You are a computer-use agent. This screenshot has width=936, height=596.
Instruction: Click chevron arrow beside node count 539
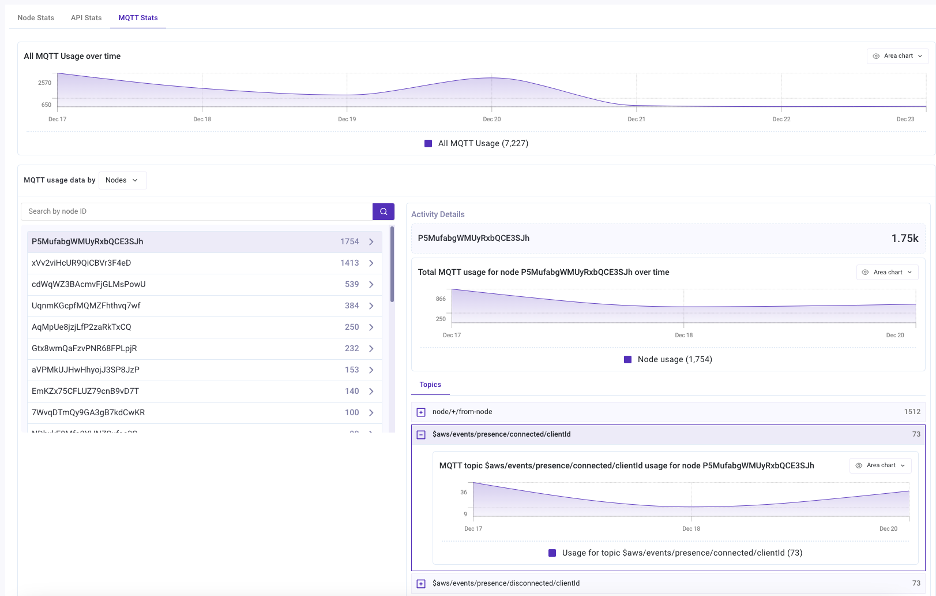pos(371,285)
